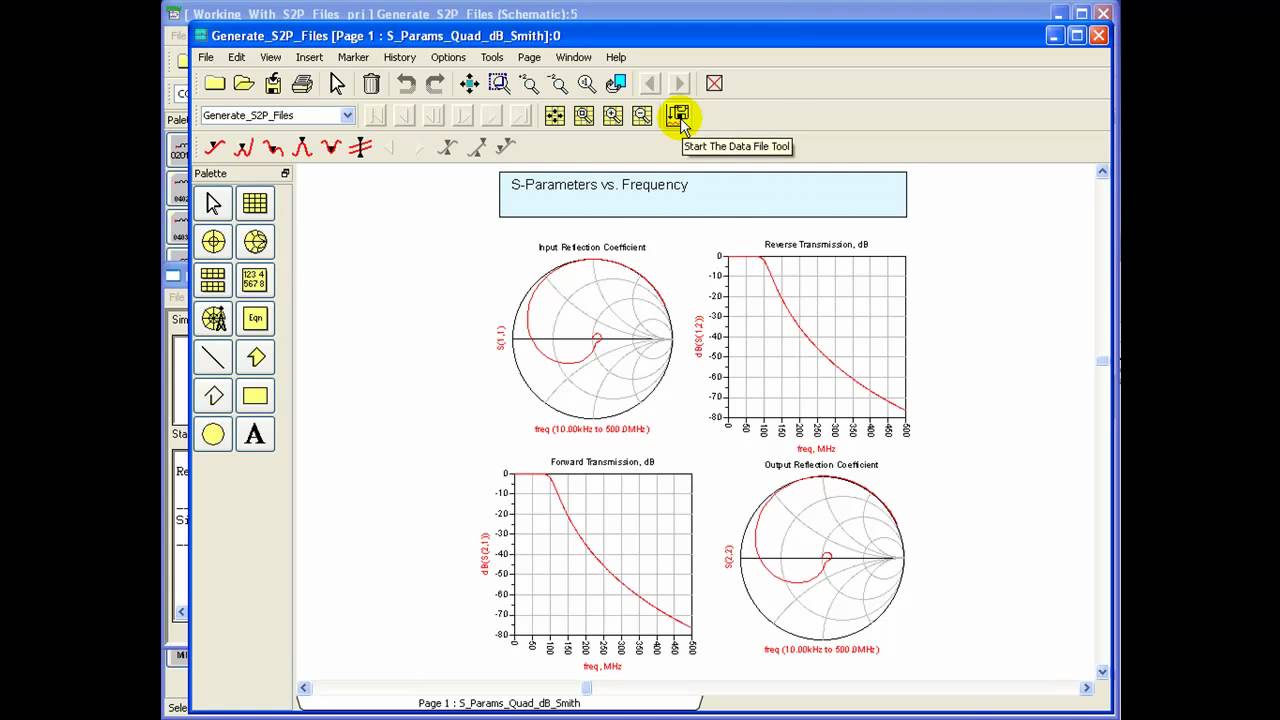Screen dimensions: 1280x720
Task: Click the plot four-arrow yellow grid icon
Action: point(554,116)
